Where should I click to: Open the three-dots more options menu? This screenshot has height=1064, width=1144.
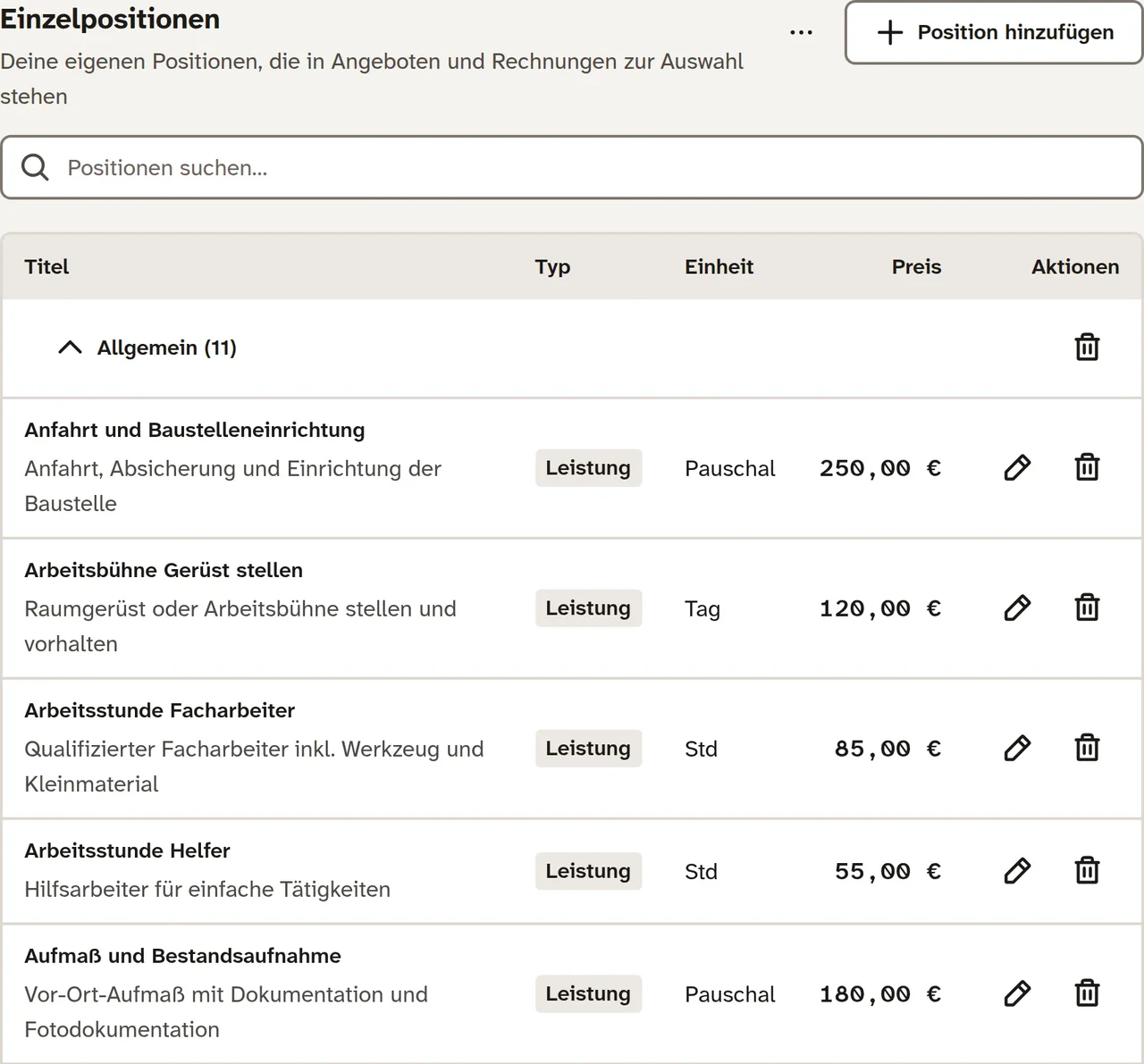click(x=802, y=33)
